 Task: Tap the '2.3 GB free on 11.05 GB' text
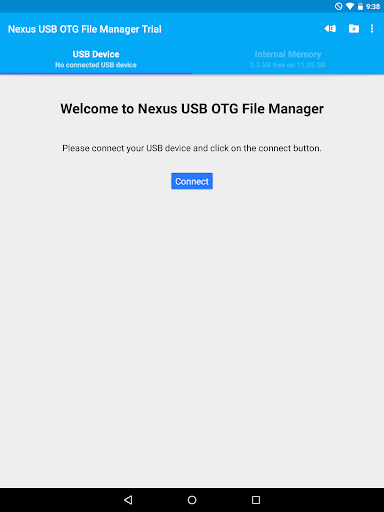(288, 65)
